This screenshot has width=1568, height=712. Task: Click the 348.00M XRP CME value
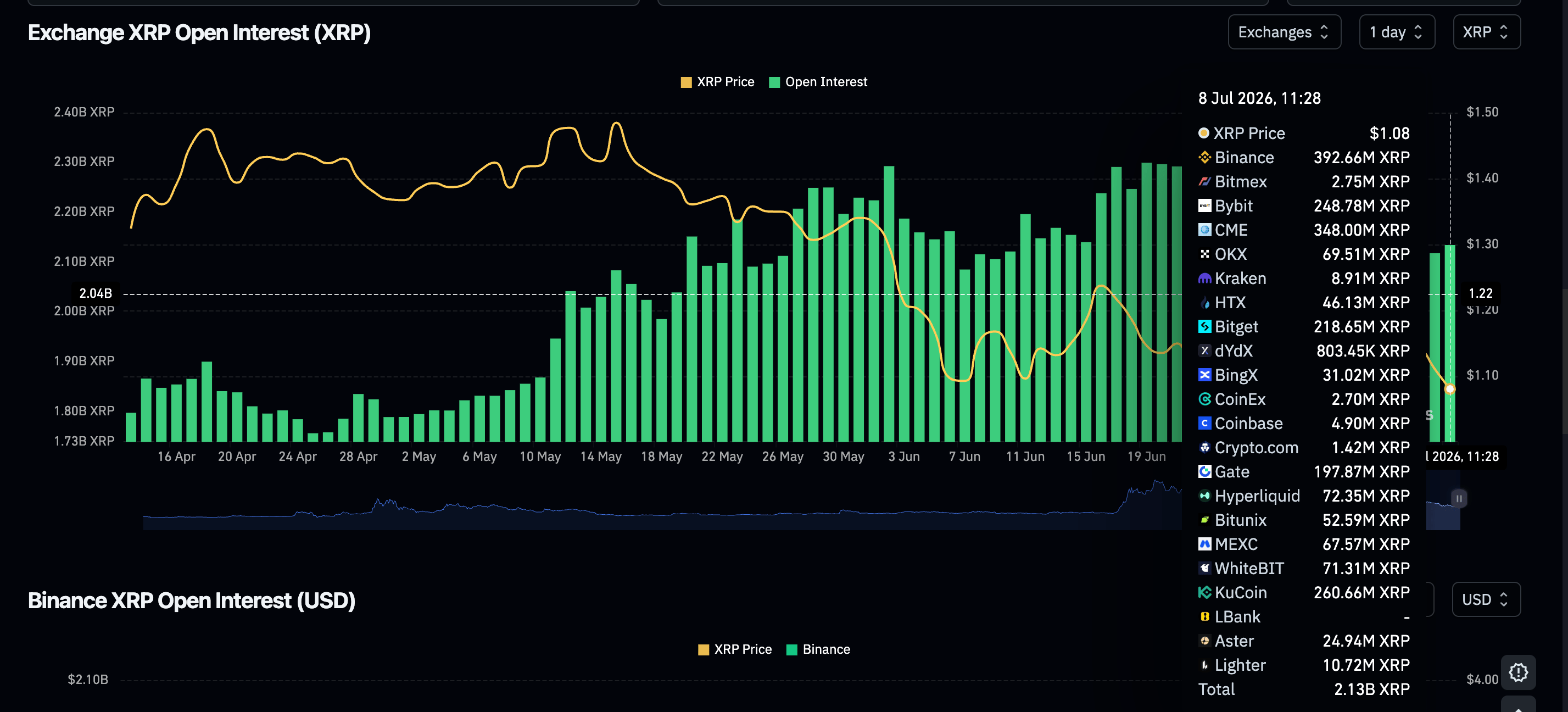click(1361, 230)
